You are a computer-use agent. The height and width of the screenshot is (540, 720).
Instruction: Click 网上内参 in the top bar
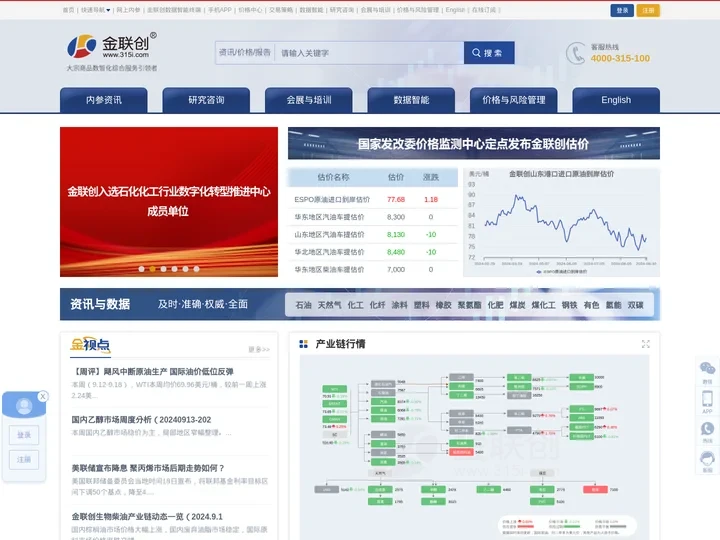[128, 10]
